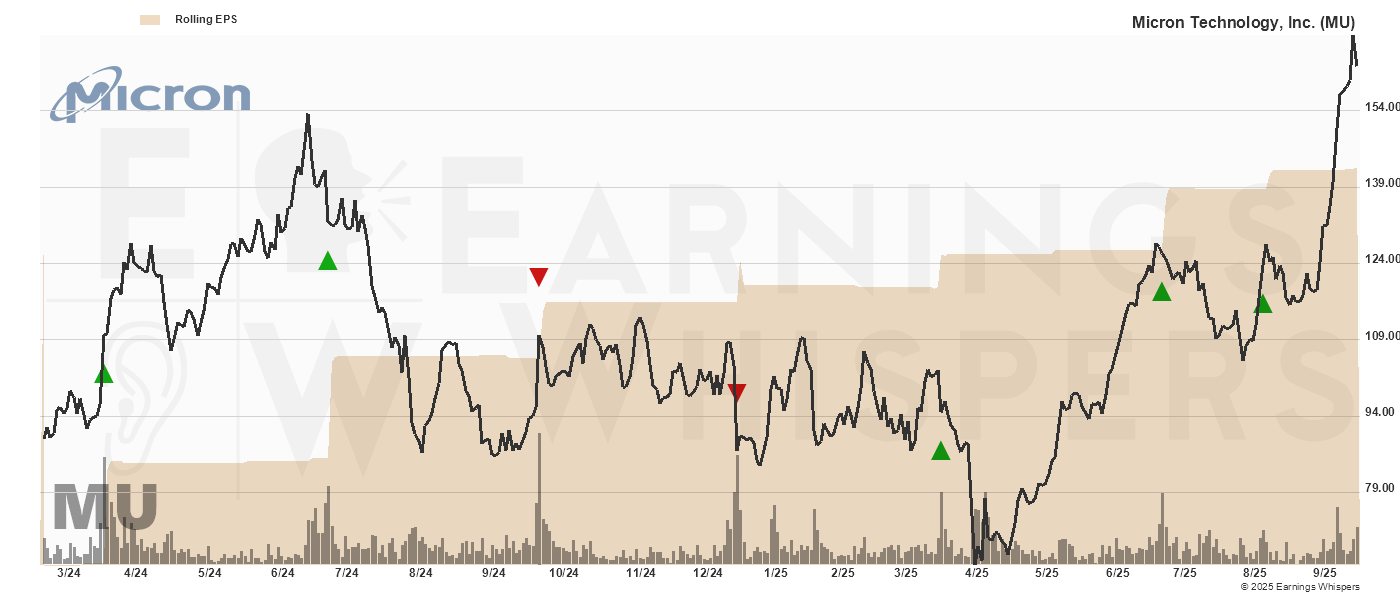This screenshot has width=1400, height=600.
Task: Click the Rolling EPS legend label
Action: tap(206, 19)
